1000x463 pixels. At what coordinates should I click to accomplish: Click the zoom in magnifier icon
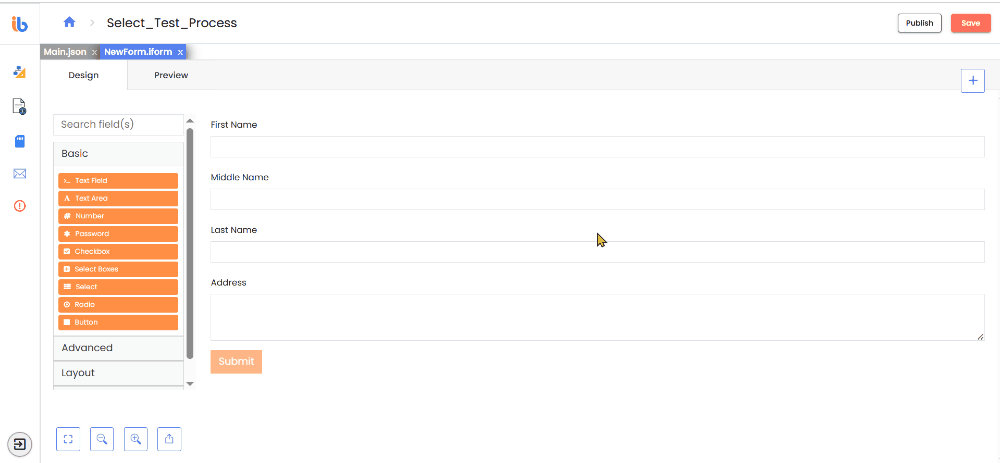pyautogui.click(x=136, y=439)
